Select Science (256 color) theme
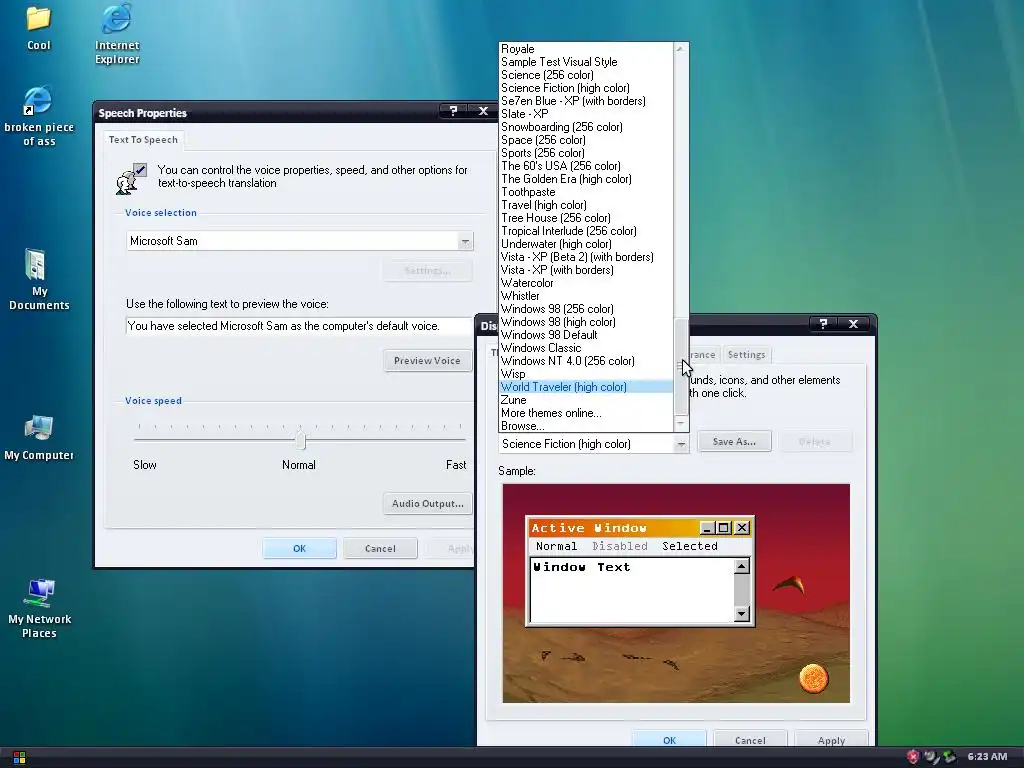The width and height of the screenshot is (1024, 768). coord(586,75)
